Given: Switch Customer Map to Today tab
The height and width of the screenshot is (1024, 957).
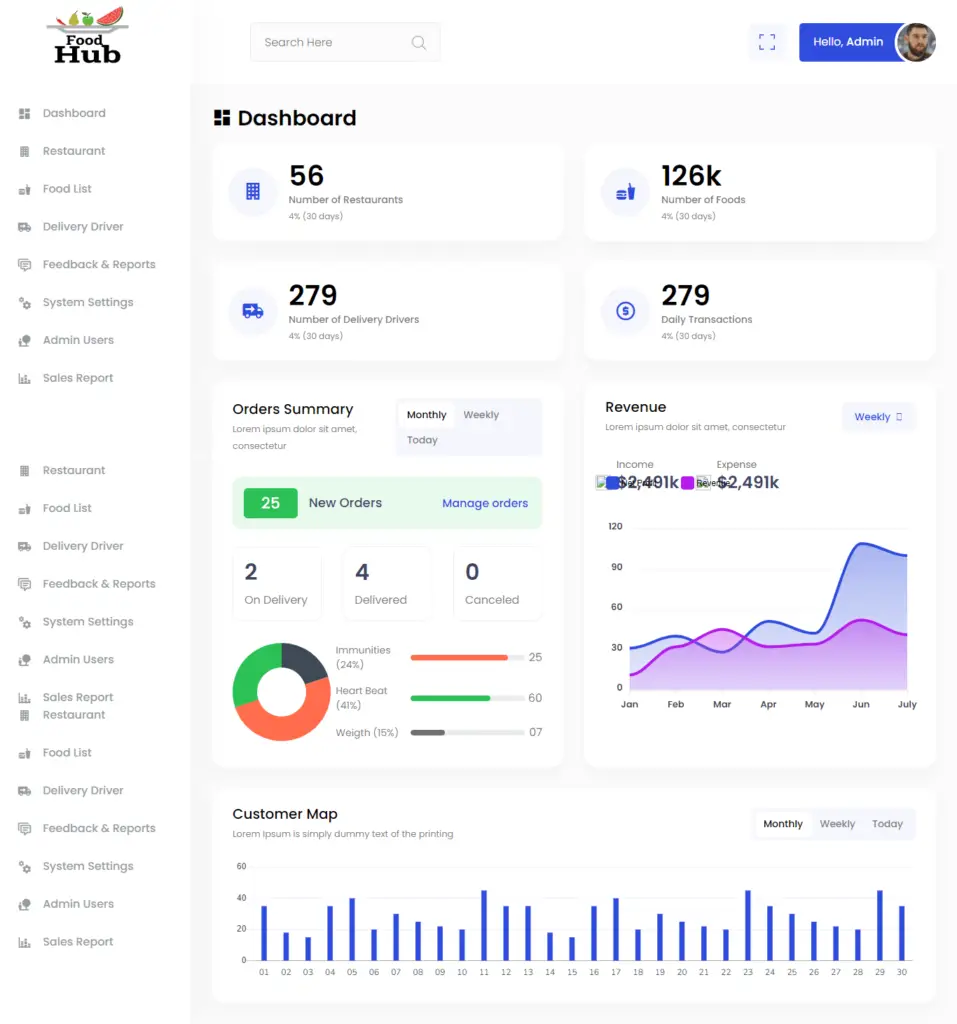Looking at the screenshot, I should pos(887,824).
